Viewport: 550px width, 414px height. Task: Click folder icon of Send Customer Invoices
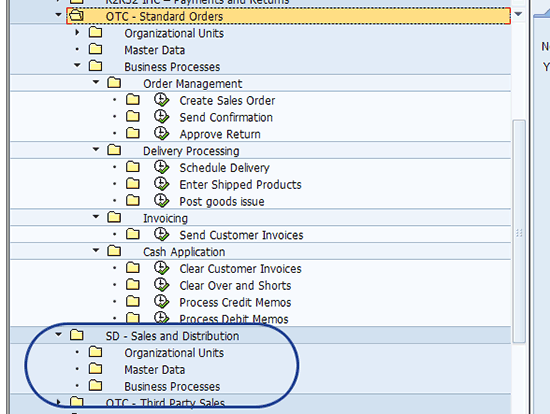[x=133, y=234]
